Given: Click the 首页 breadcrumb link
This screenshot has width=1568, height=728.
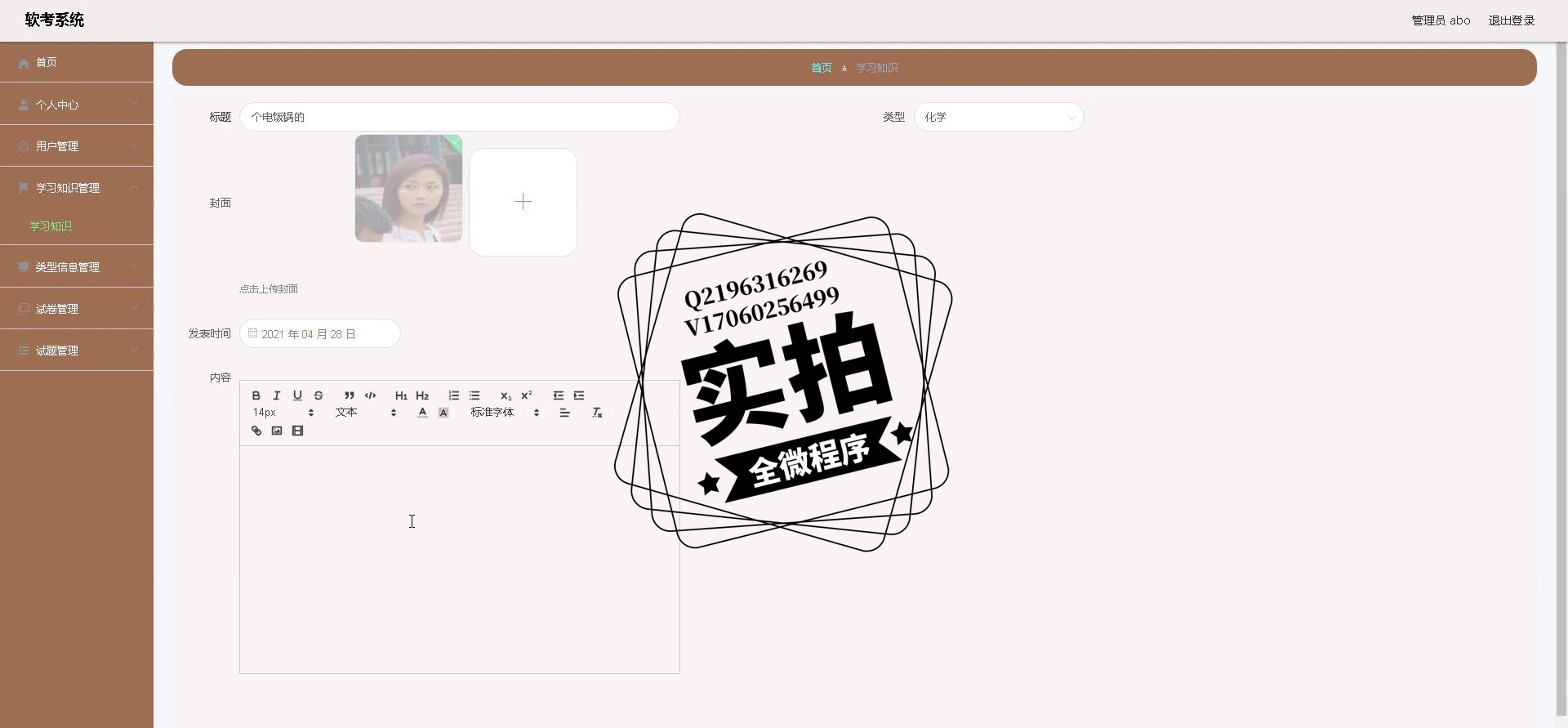Looking at the screenshot, I should pos(821,68).
